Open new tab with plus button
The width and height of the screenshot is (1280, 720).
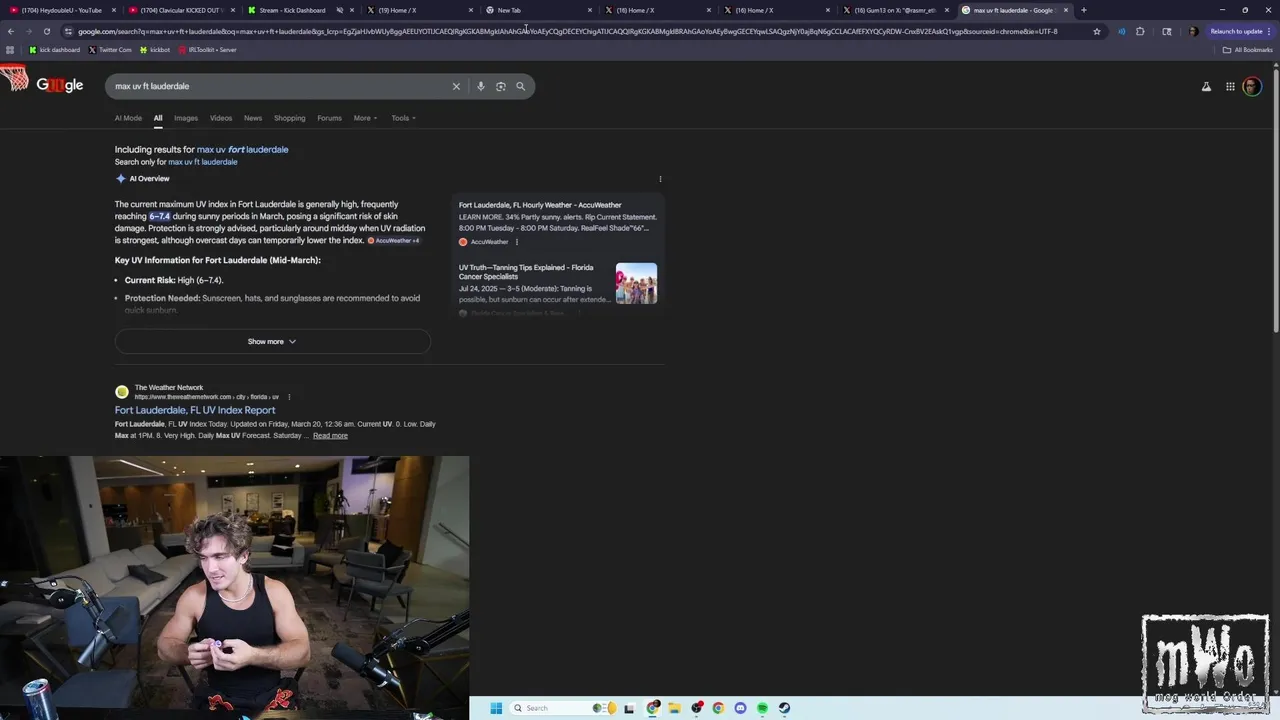click(x=1084, y=10)
